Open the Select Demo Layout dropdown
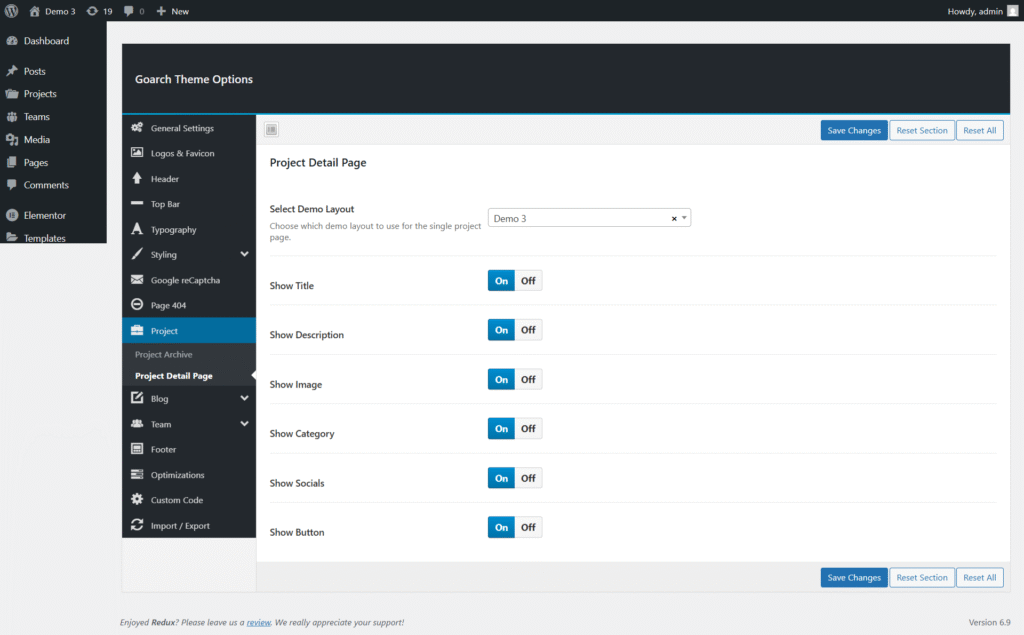 589,218
